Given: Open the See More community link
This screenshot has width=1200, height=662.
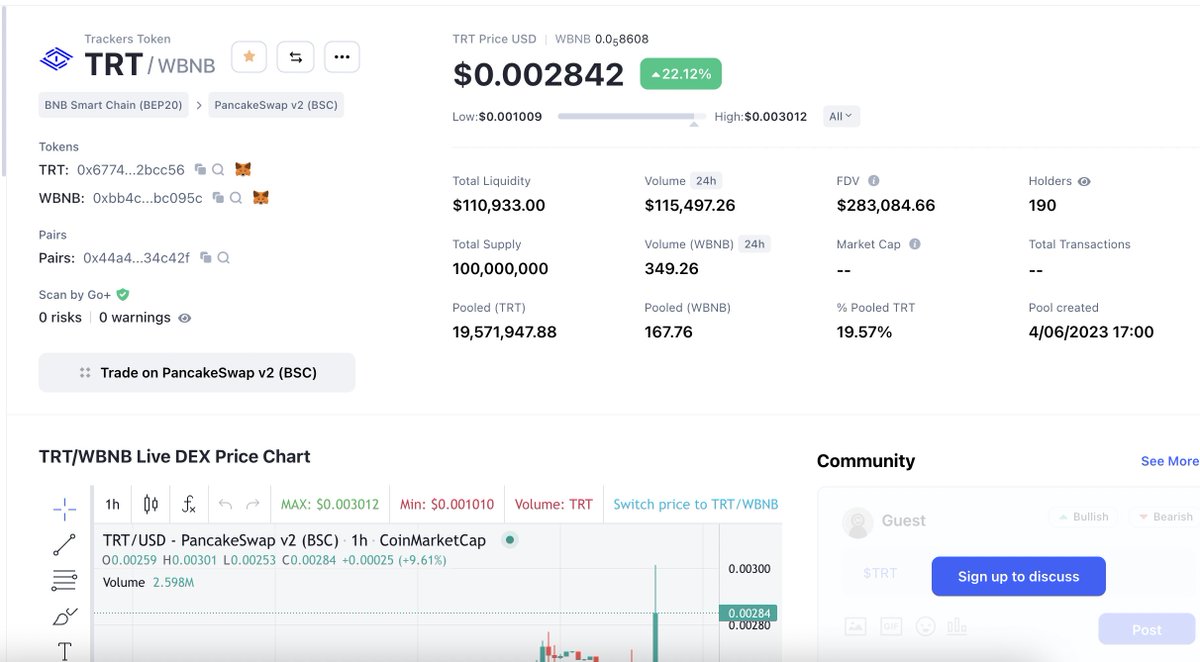Looking at the screenshot, I should pos(1170,461).
